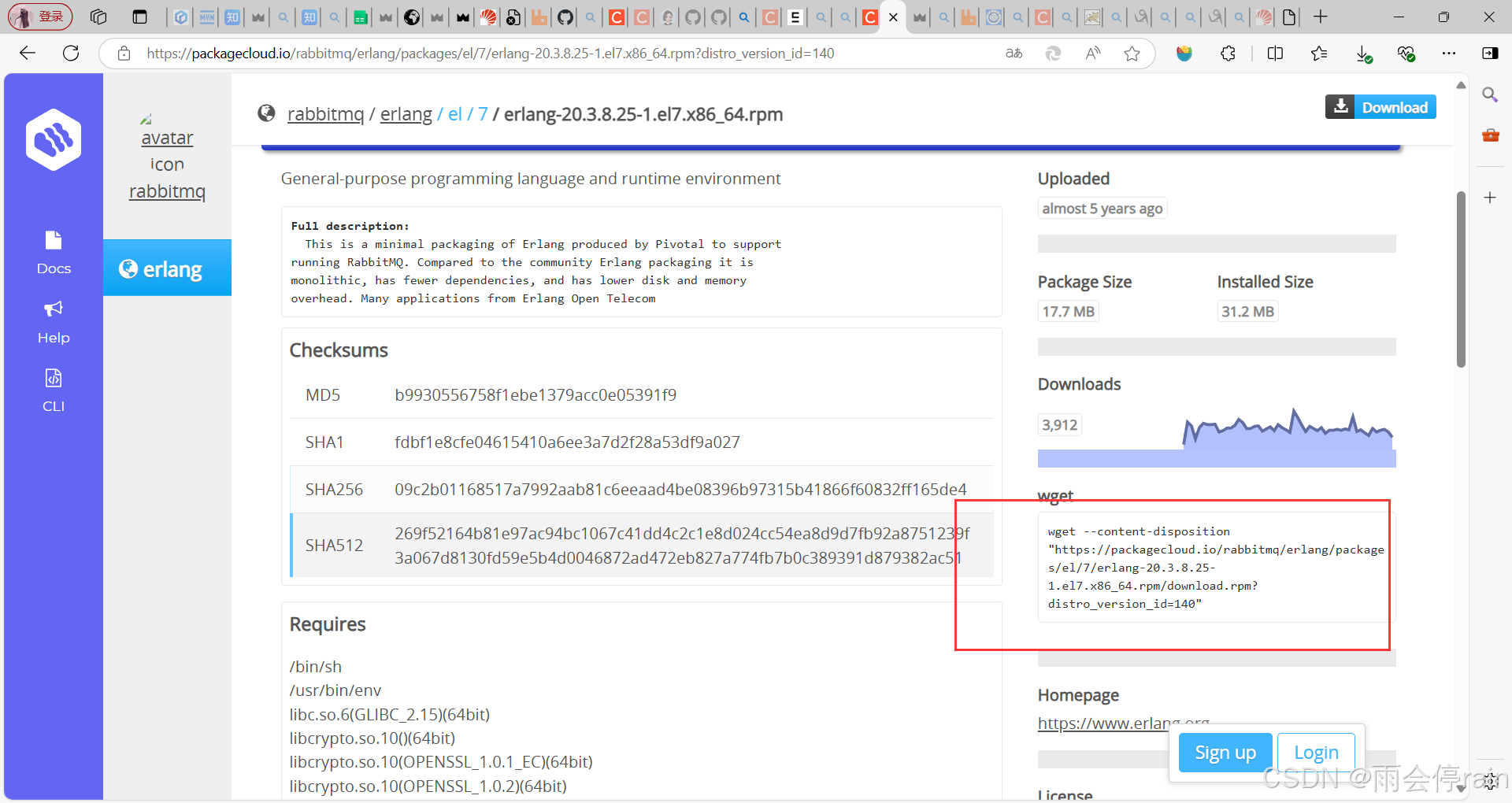Open a new browser tab
This screenshot has height=803, width=1512.
(1321, 17)
